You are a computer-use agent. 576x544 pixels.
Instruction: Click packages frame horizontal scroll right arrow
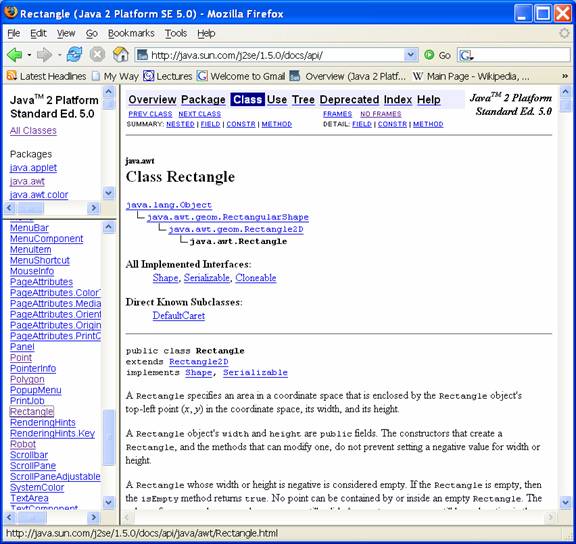point(94,208)
